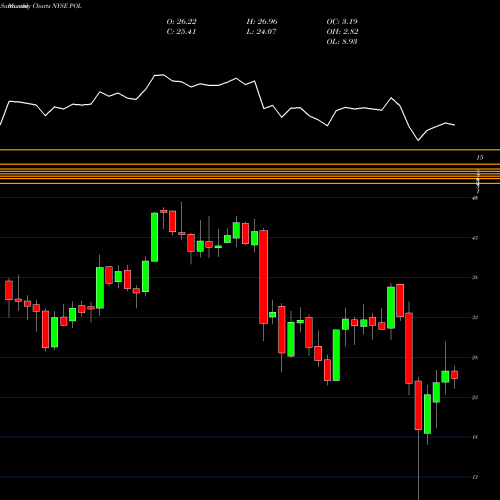500x500 pixels.
Task: Click the 'OH: 2.82' statistic
Action: [x=342, y=32]
